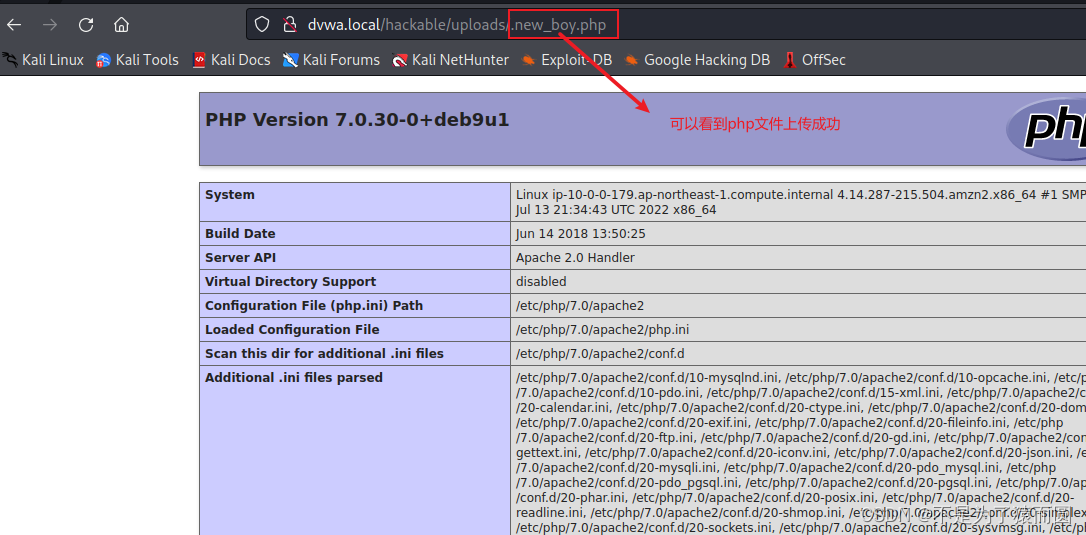The image size is (1086, 535).
Task: Open the Kali Linux bookmark
Action: (x=43, y=60)
